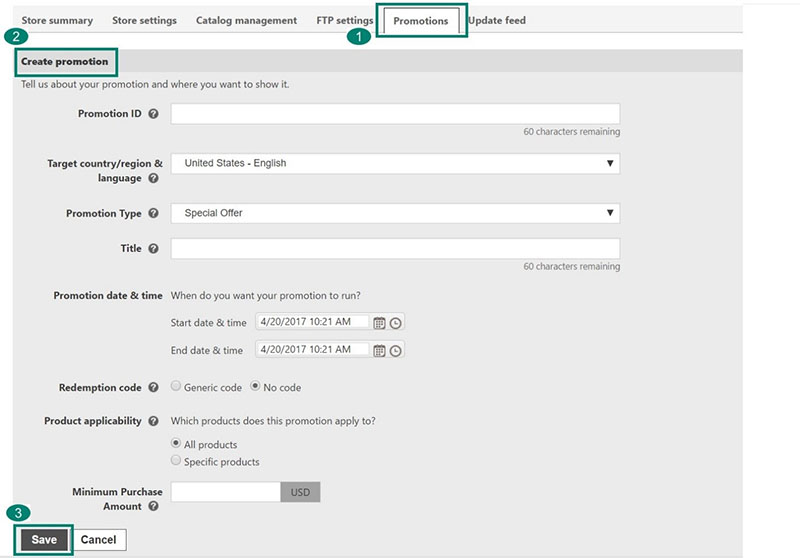
Task: Open help for Promotion ID field
Action: click(x=153, y=114)
